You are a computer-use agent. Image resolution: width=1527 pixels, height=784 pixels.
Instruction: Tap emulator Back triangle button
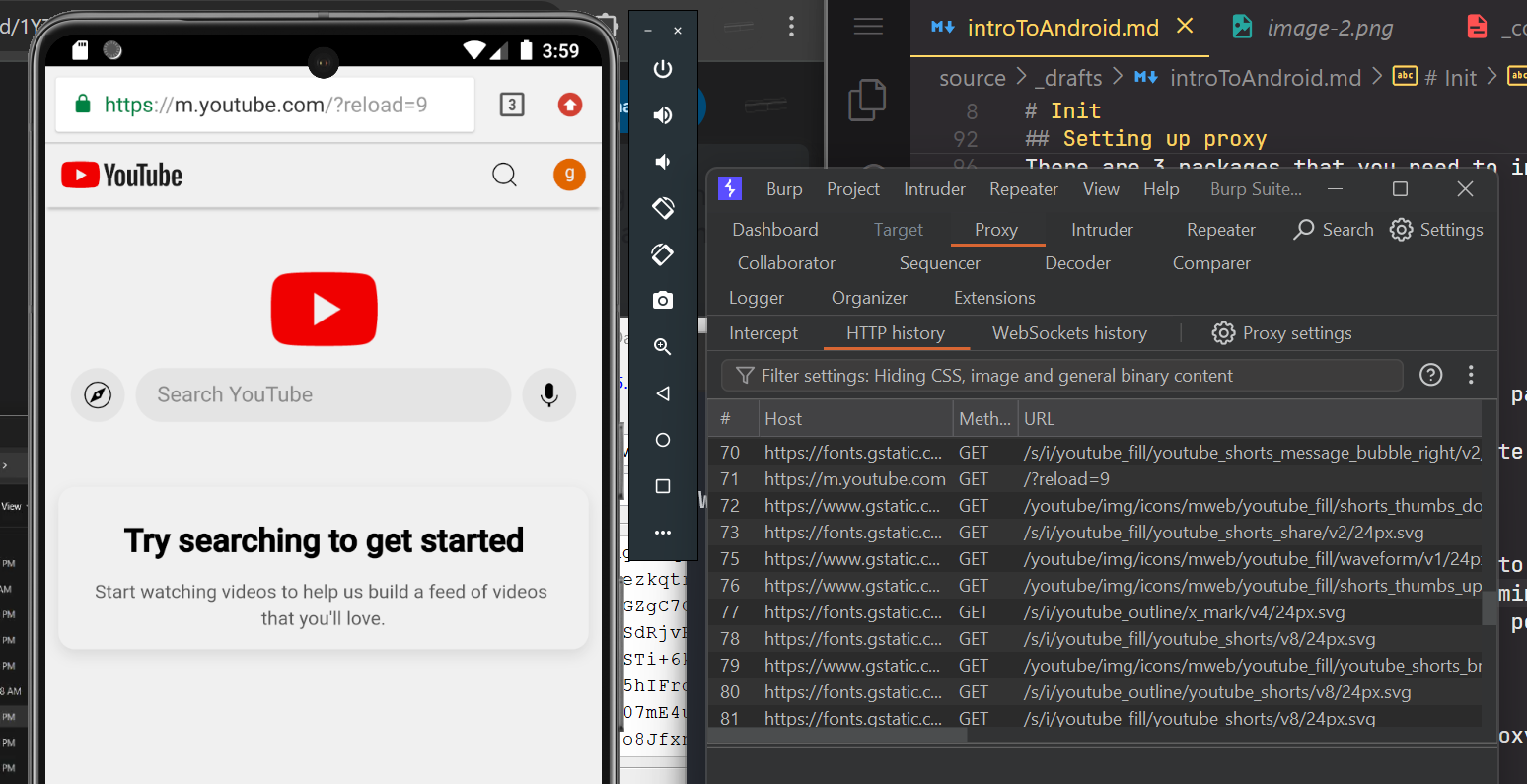[663, 393]
